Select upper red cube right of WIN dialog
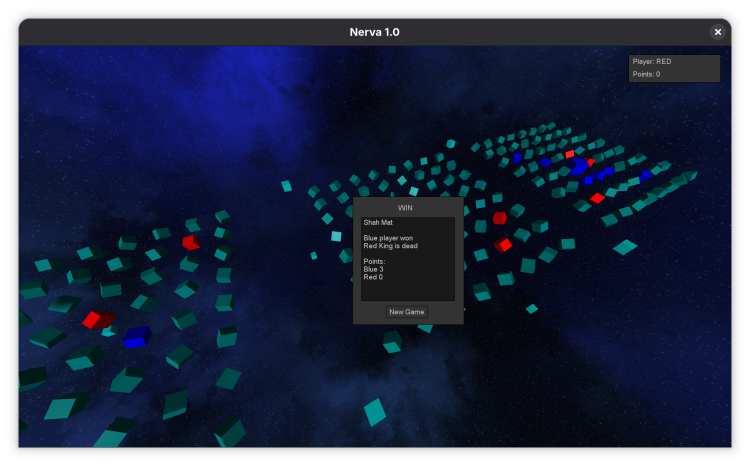Image resolution: width=750 pixels, height=466 pixels. tap(499, 218)
